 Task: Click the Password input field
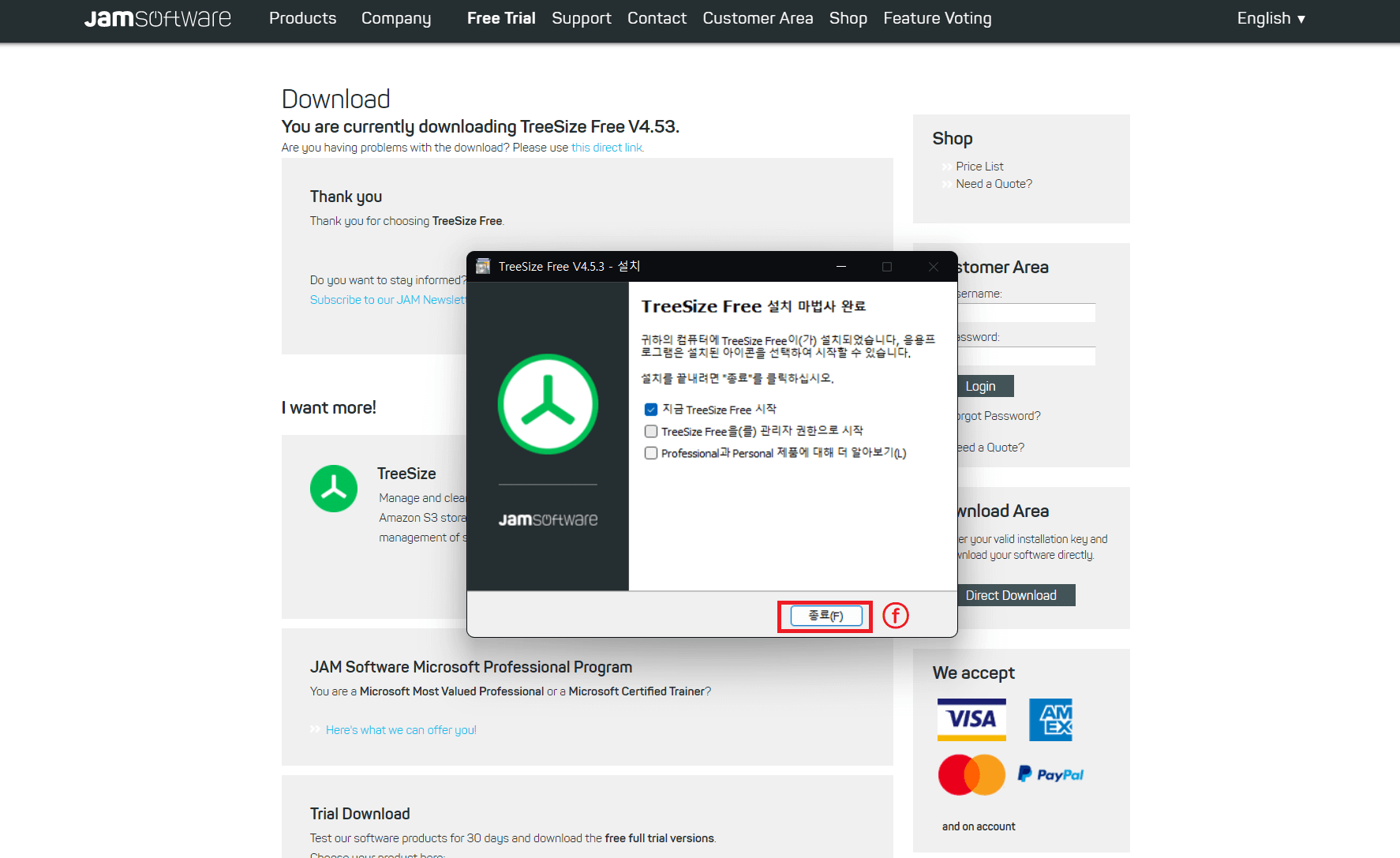pos(1026,356)
